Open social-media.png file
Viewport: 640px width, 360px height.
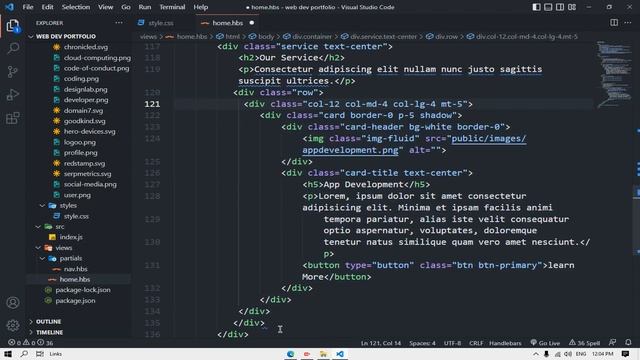(90, 184)
